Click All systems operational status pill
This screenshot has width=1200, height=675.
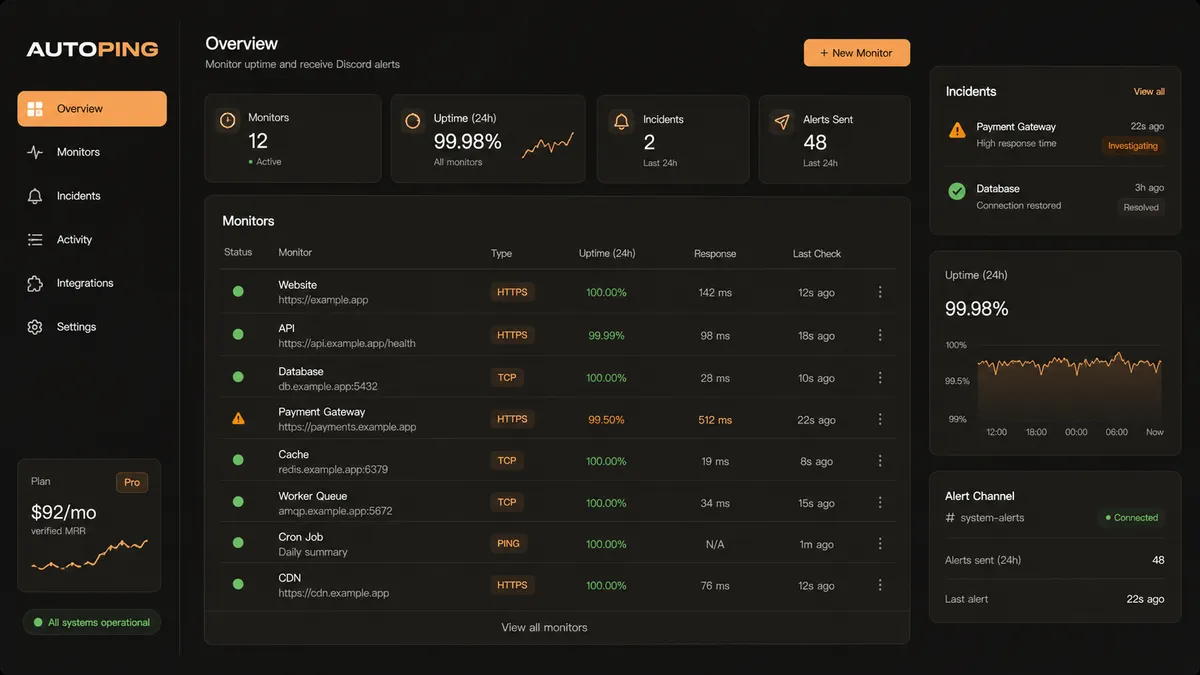92,622
